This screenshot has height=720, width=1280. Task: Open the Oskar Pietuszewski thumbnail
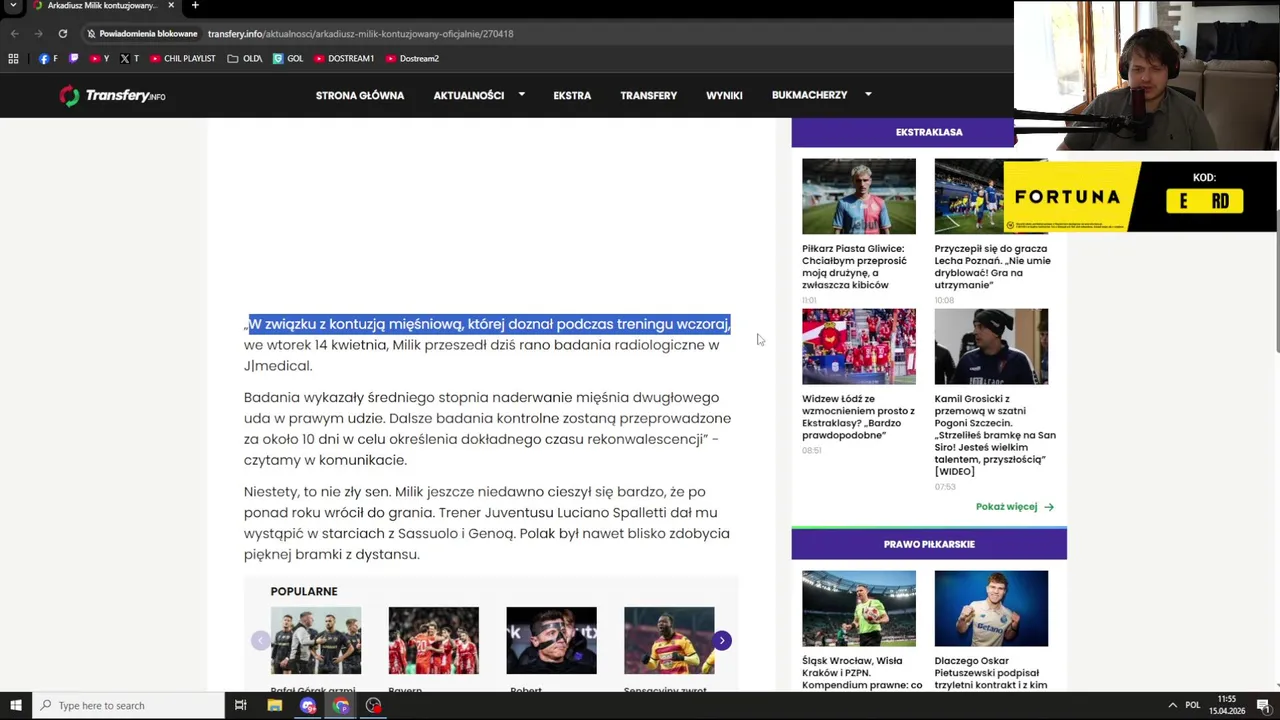[x=991, y=608]
